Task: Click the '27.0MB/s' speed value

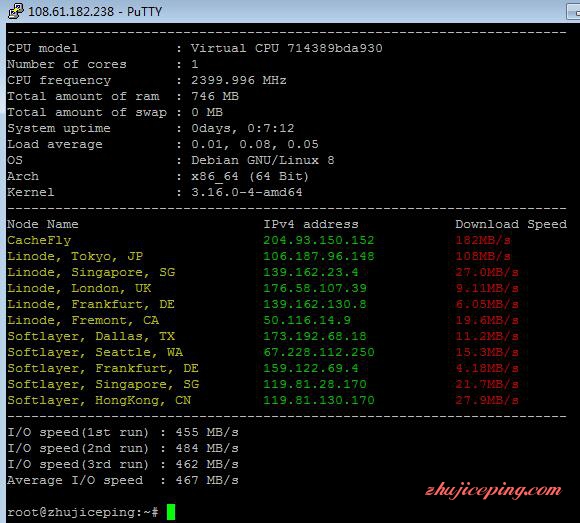Action: pos(487,272)
